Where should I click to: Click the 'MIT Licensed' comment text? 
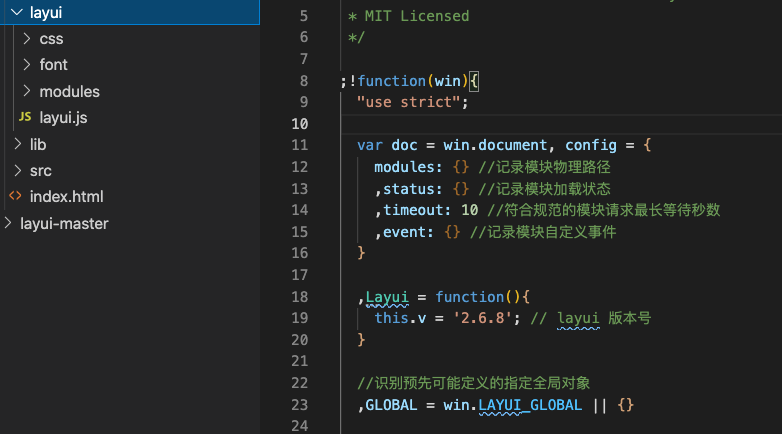click(416, 16)
